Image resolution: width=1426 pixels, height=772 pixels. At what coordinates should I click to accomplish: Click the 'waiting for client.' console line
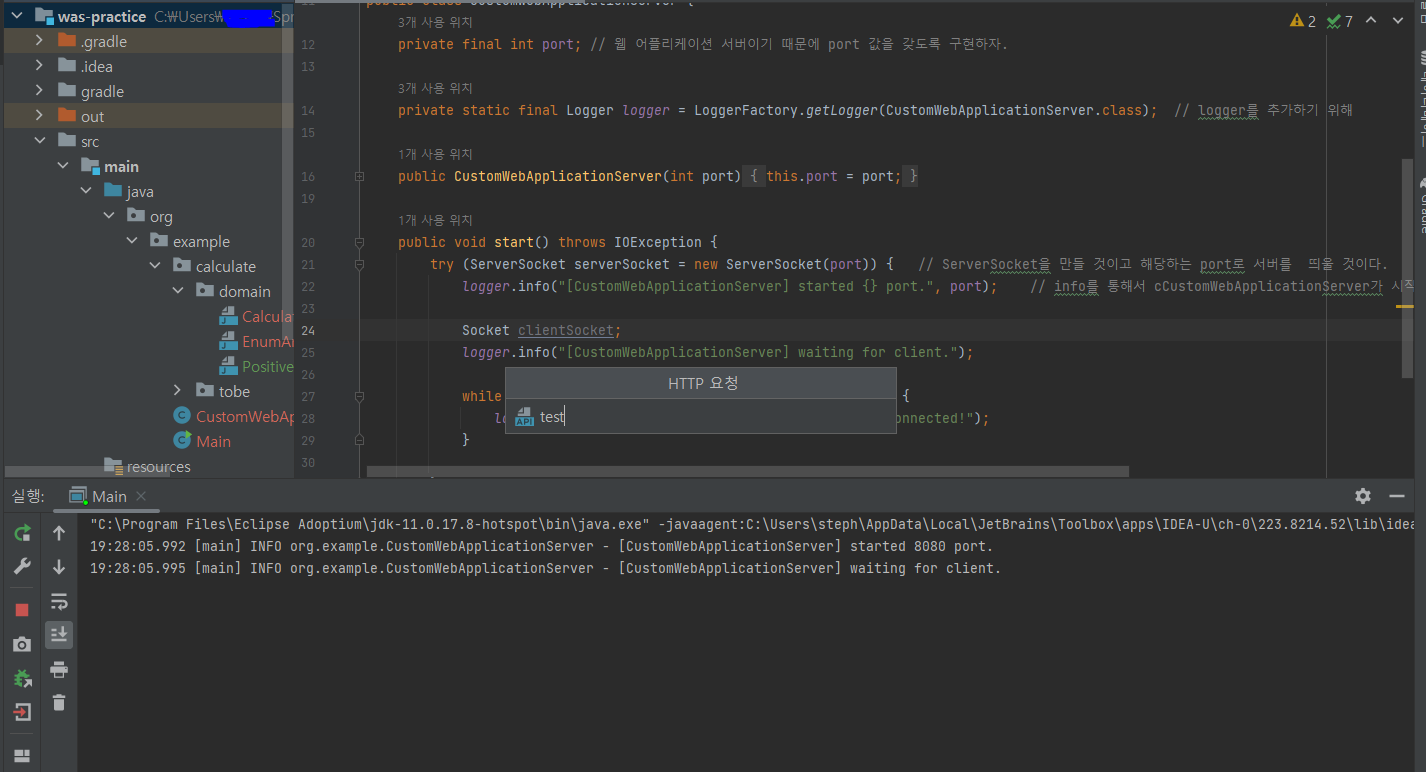545,568
